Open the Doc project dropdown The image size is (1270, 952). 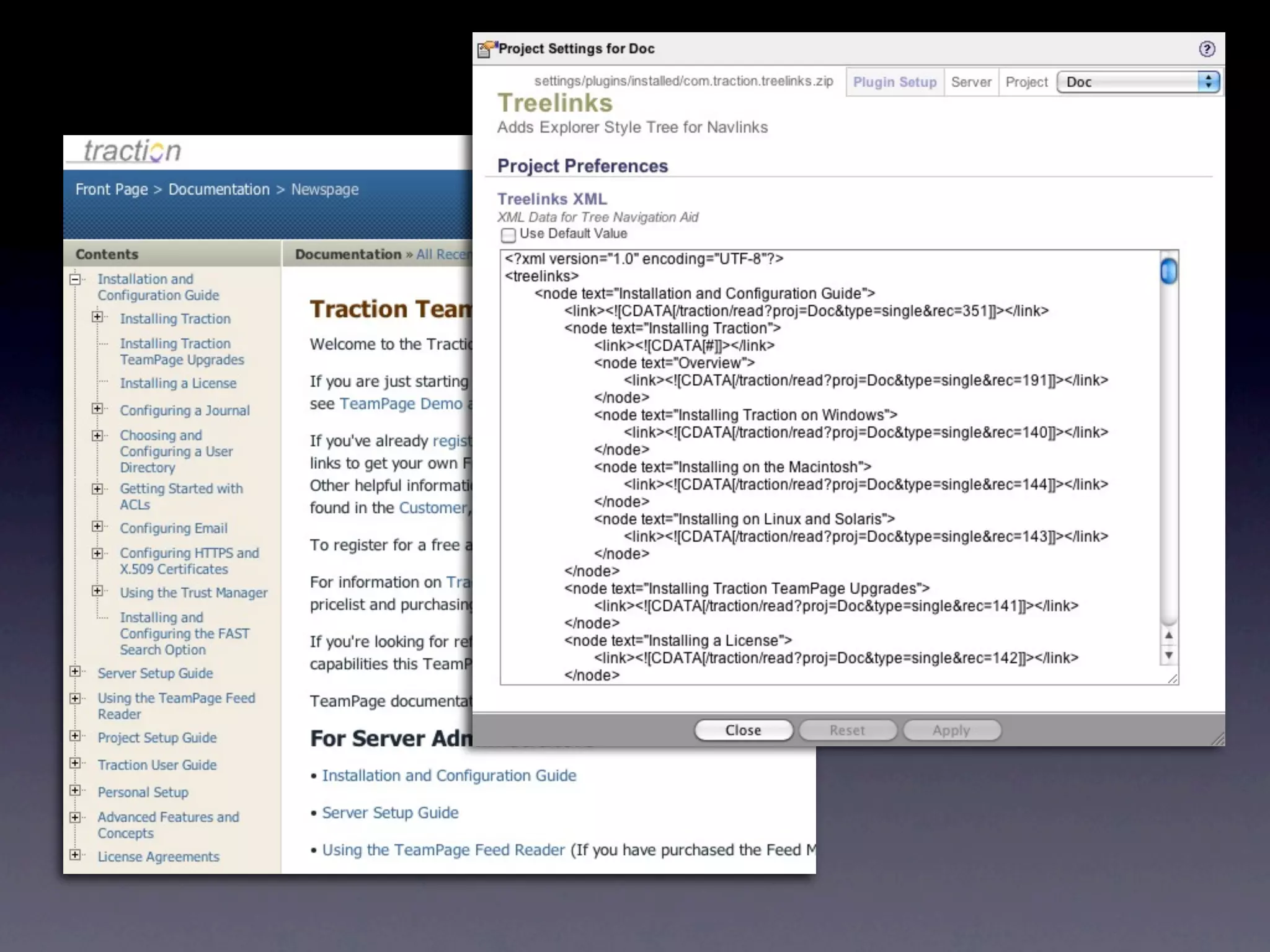[1138, 82]
